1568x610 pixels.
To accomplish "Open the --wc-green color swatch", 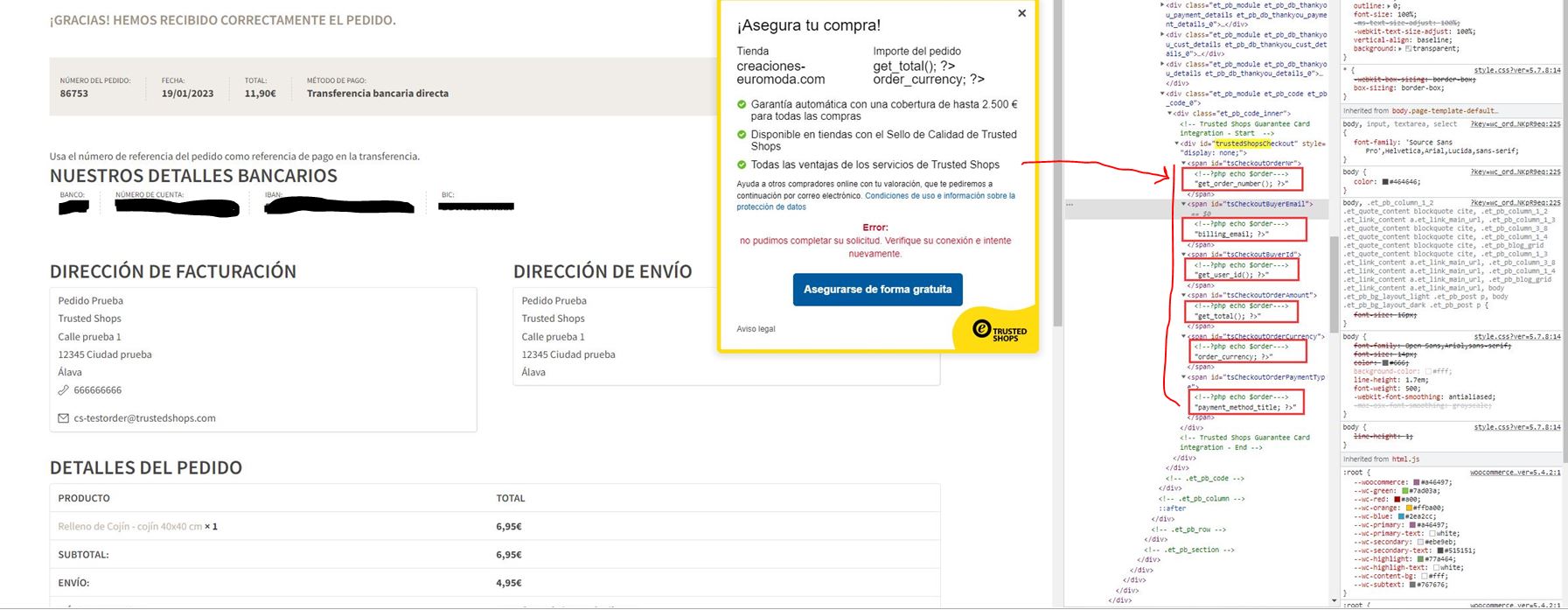I will [x=1405, y=491].
